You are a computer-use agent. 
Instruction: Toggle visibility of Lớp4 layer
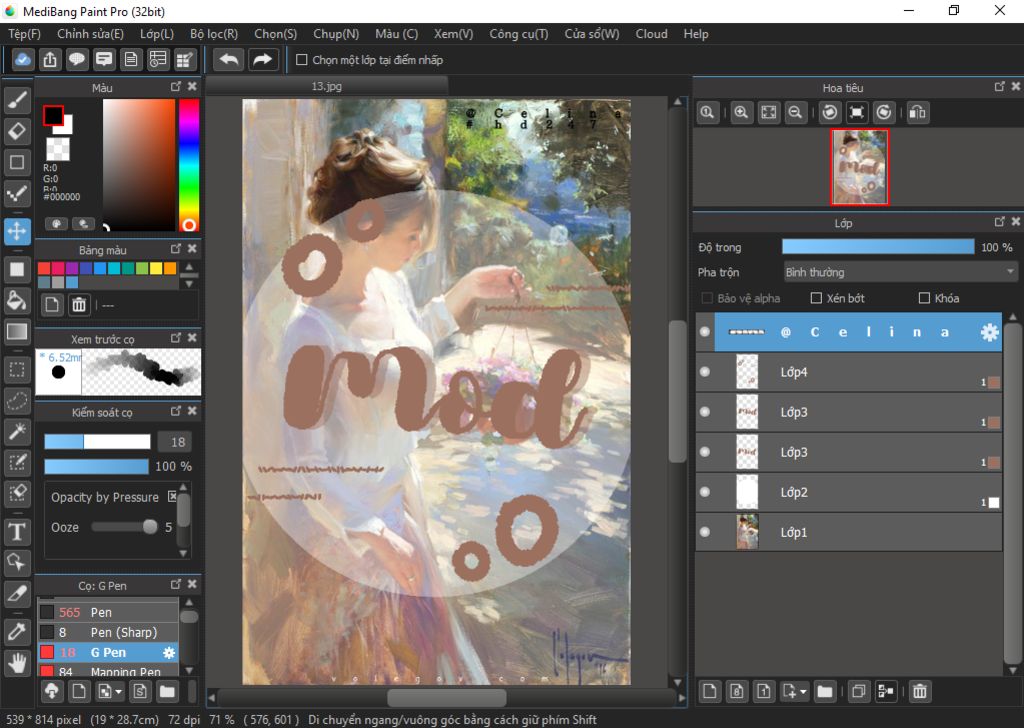(x=705, y=372)
